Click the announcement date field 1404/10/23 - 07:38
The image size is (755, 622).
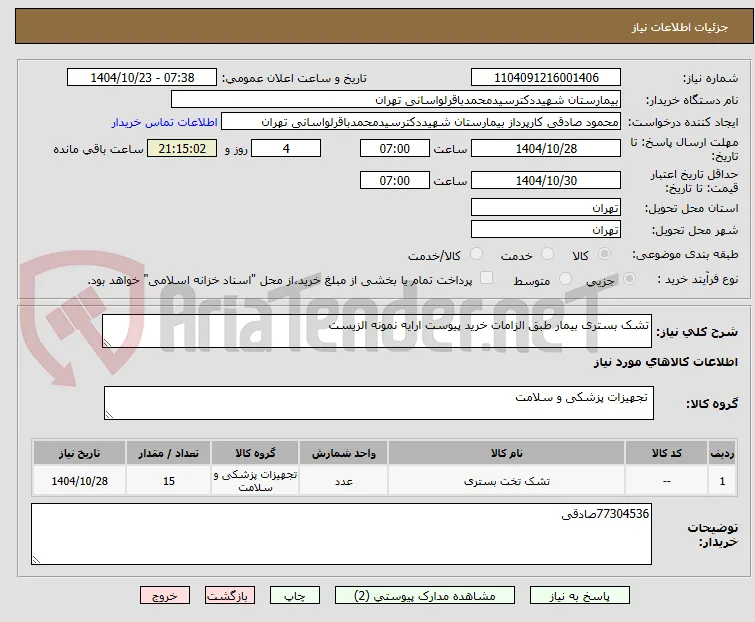142,78
